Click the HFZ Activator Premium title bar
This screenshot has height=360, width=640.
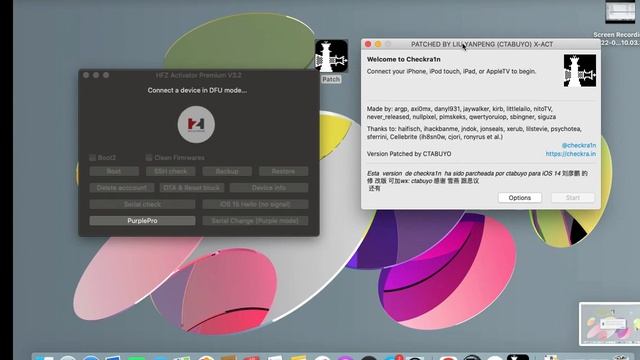tap(198, 75)
